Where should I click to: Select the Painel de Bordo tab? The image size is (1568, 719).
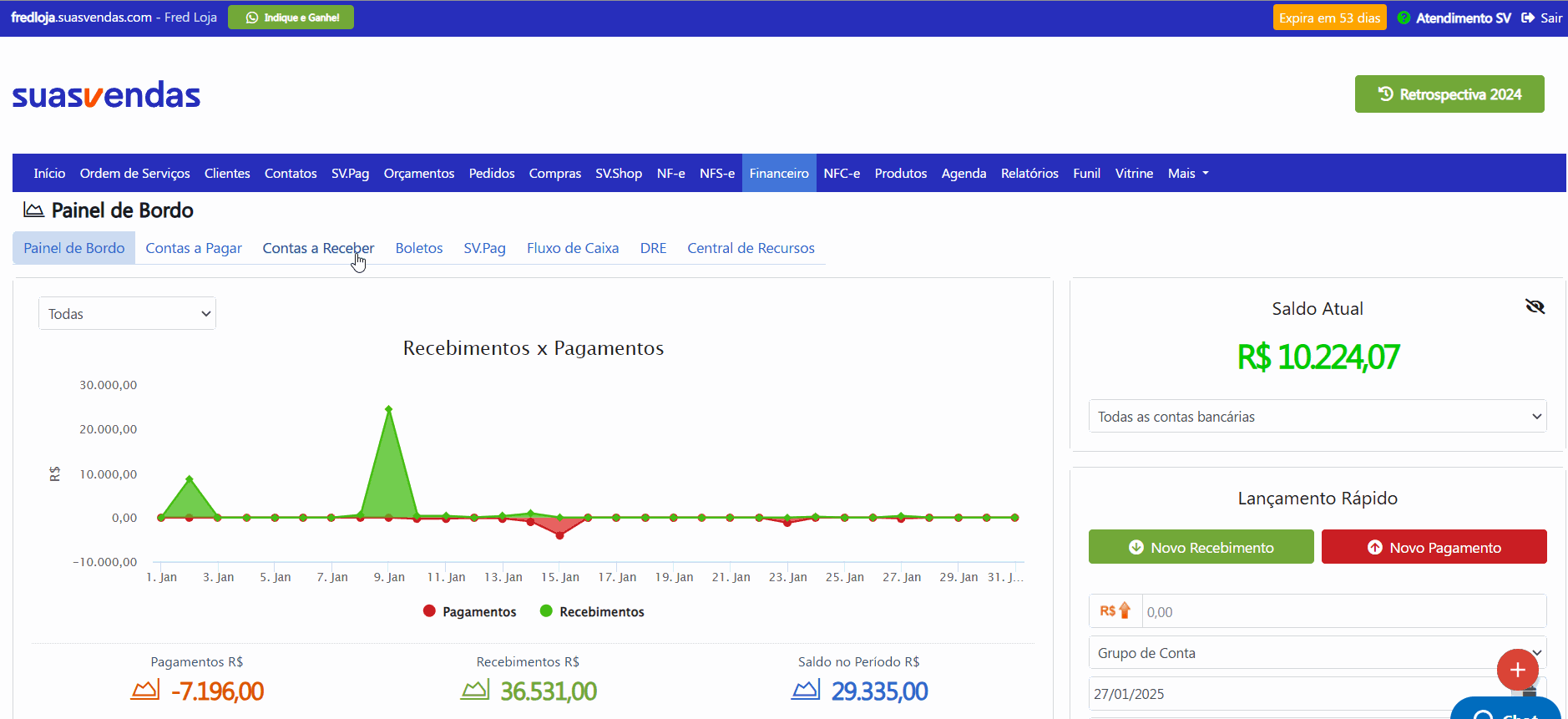(74, 248)
